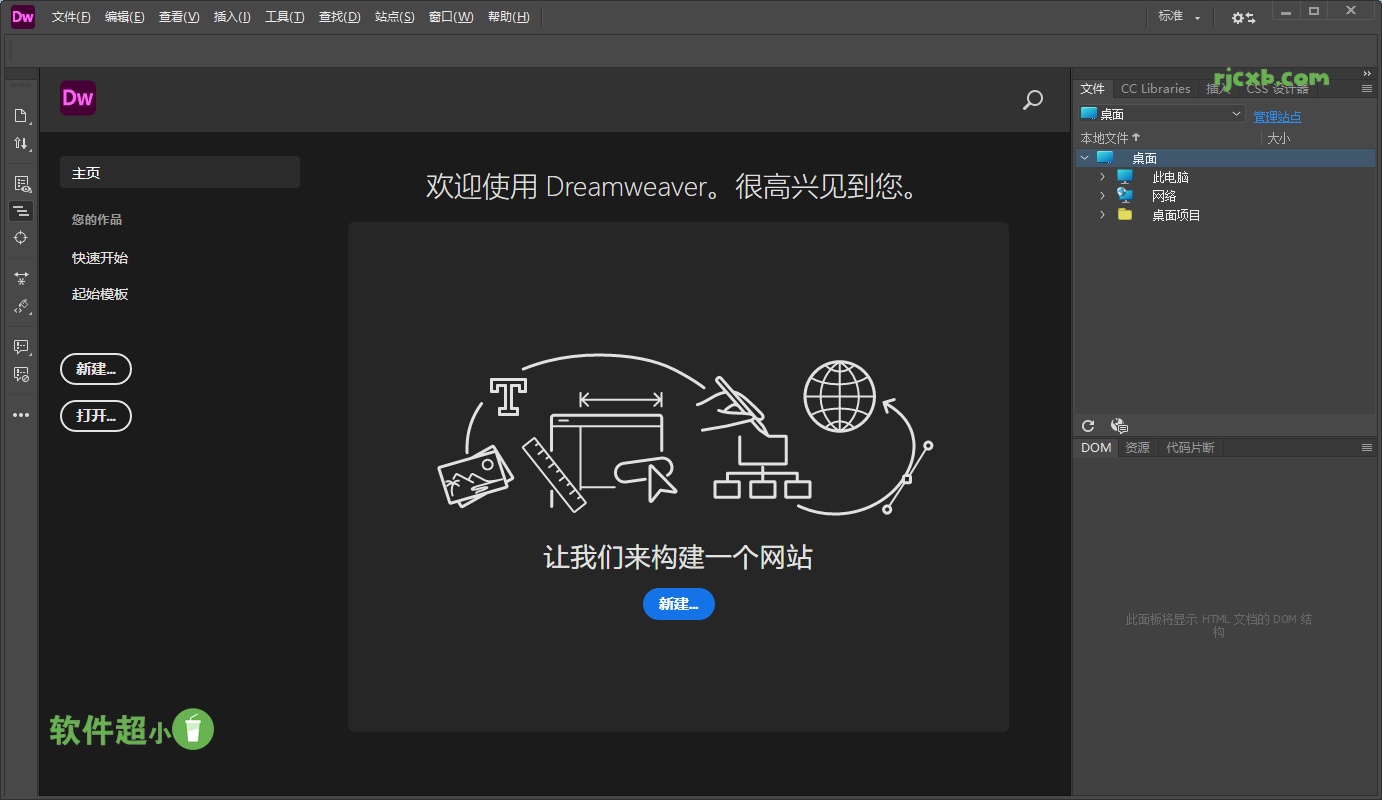The height and width of the screenshot is (800, 1382).
Task: Open workspace settings with the gear icon
Action: (x=1241, y=17)
